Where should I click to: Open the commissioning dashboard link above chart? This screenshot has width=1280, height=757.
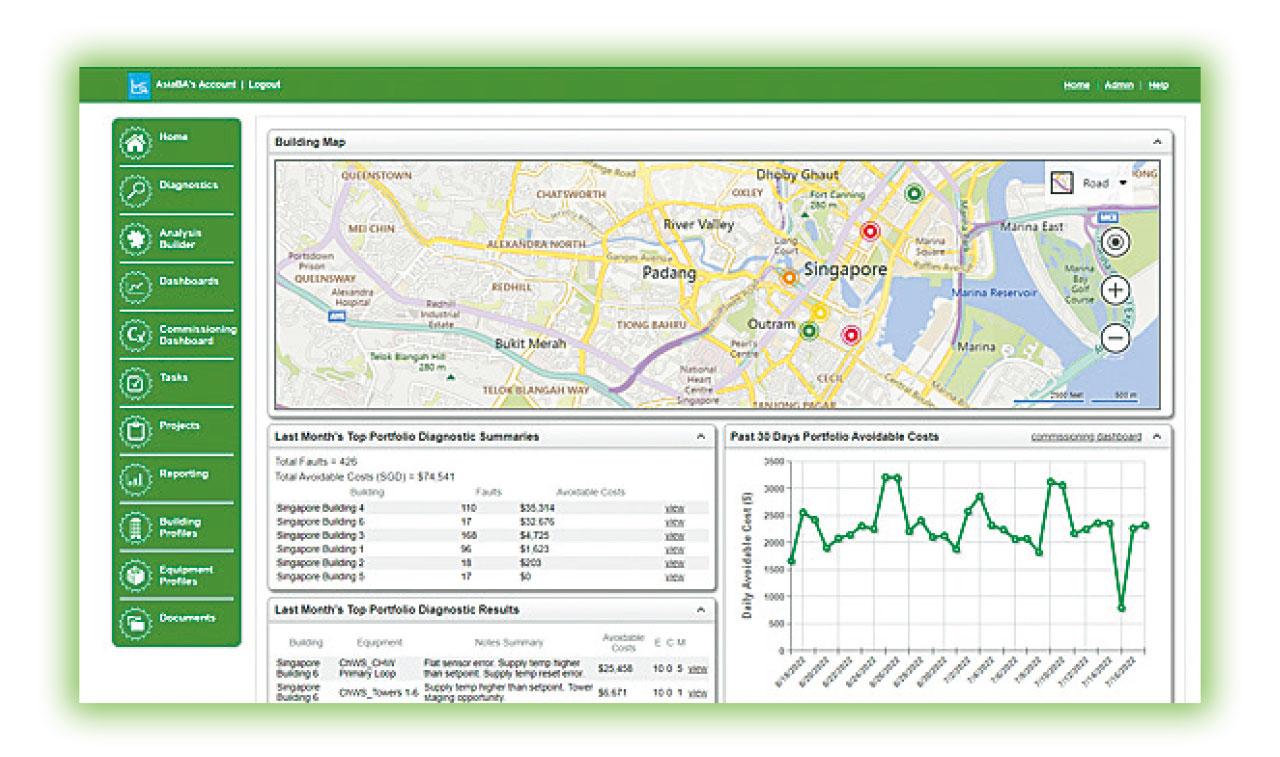click(1085, 437)
